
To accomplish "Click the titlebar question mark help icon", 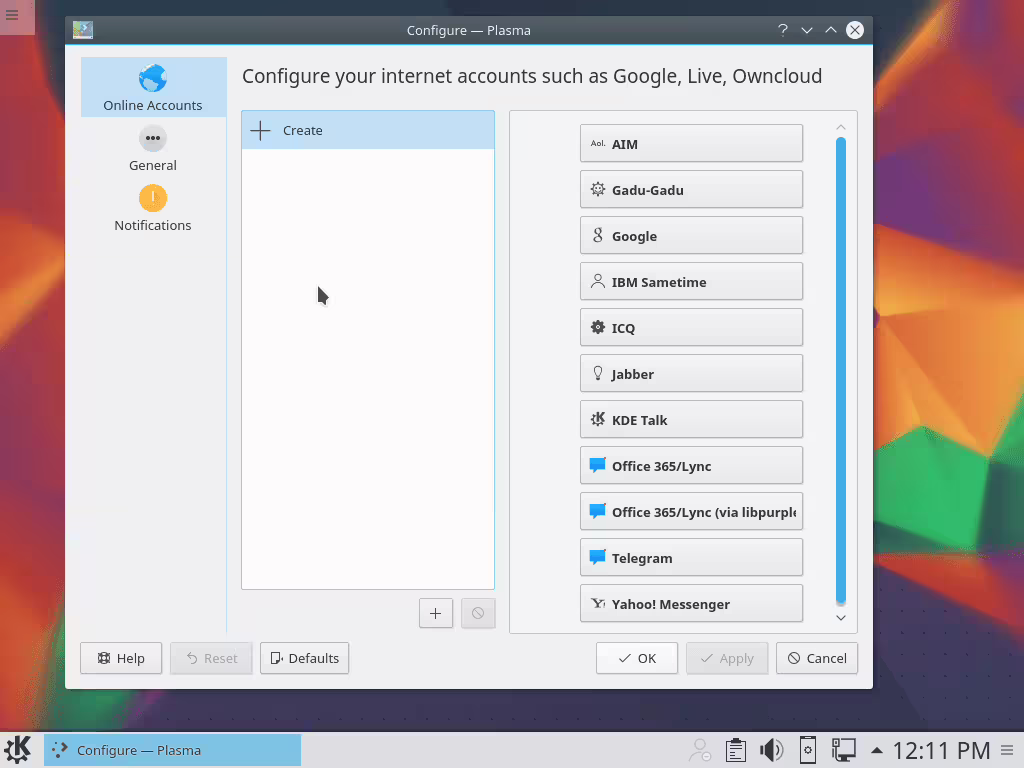I will point(783,30).
